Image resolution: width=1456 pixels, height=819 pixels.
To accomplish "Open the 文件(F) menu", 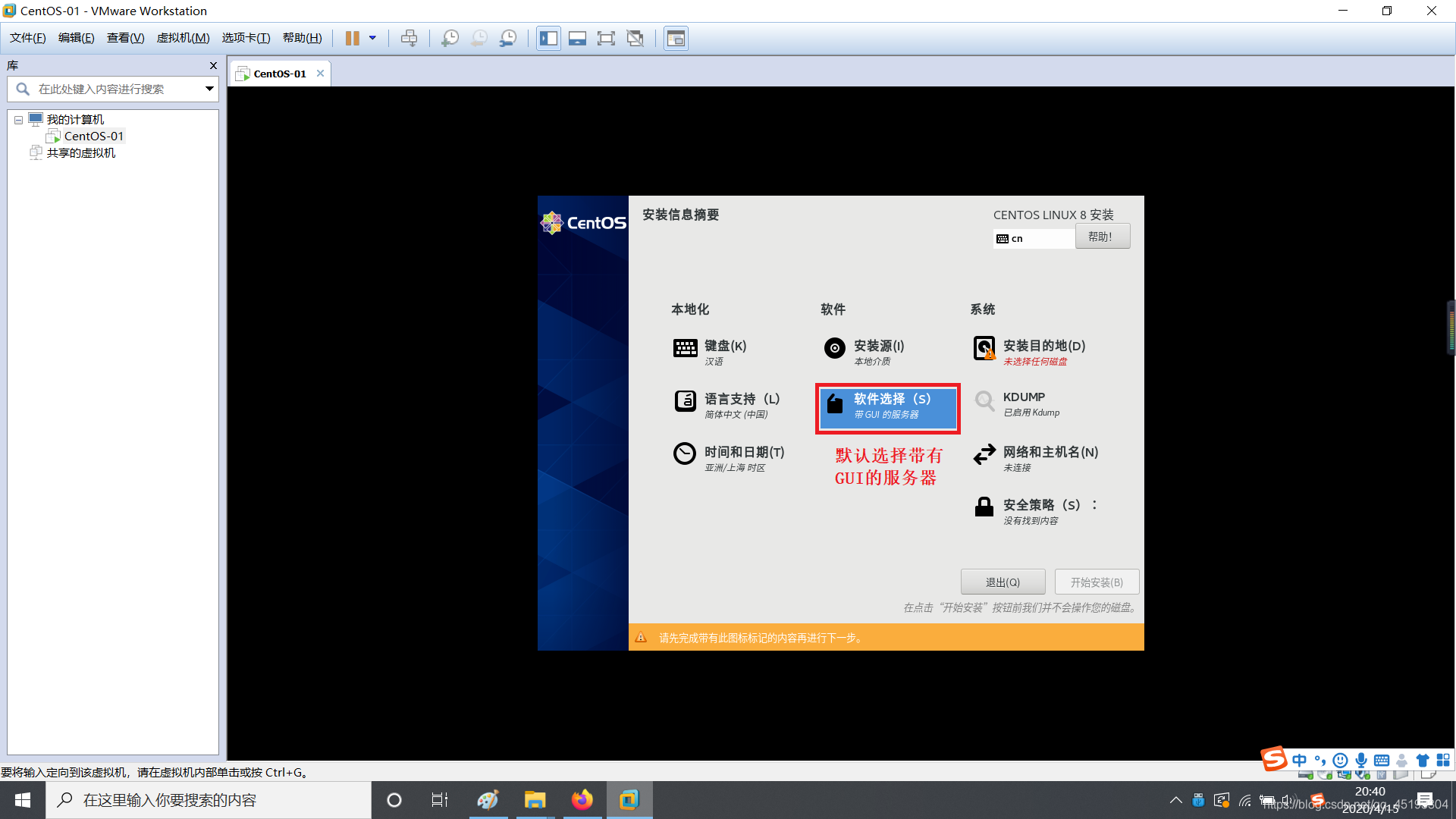I will (27, 38).
